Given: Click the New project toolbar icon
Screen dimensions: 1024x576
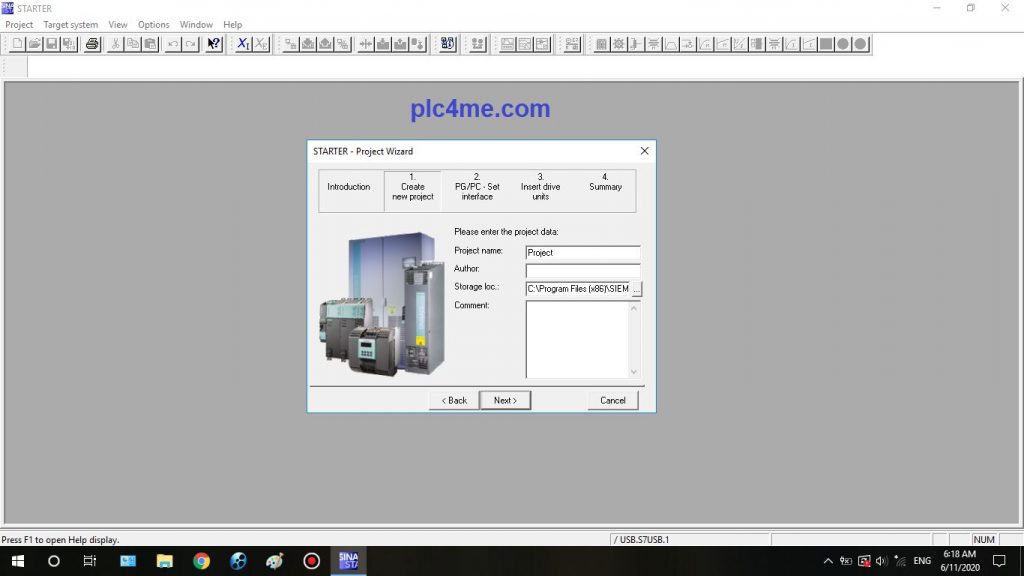Looking at the screenshot, I should click(17, 44).
